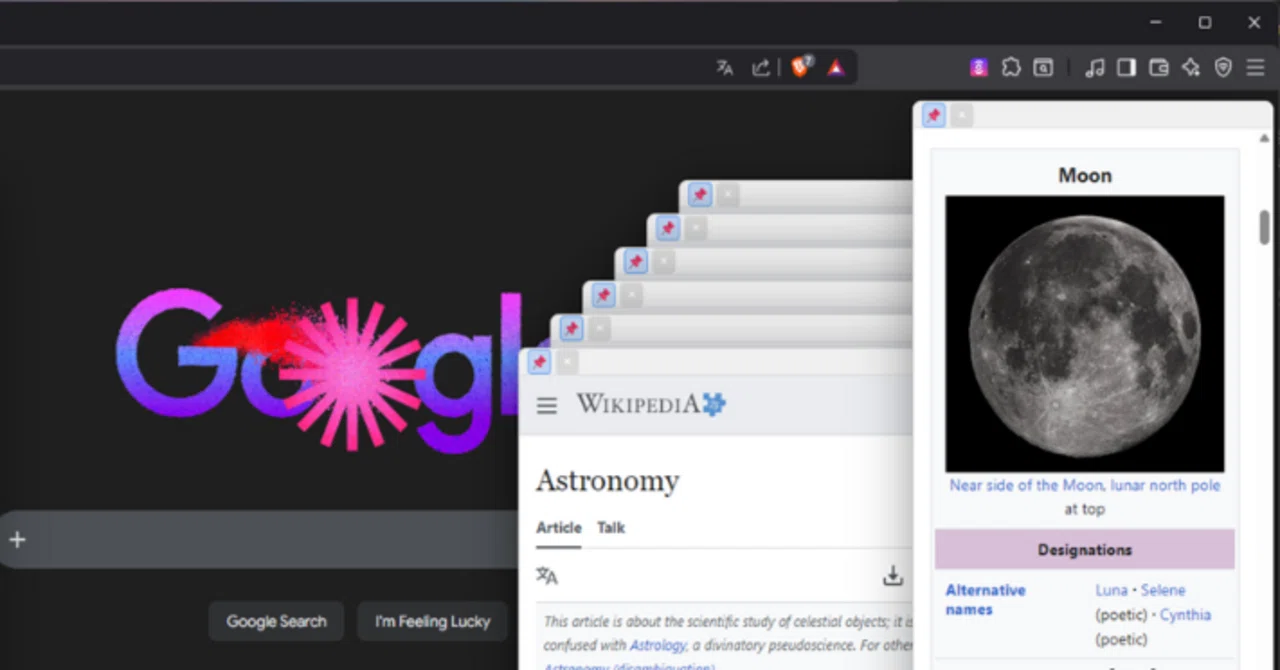1280x670 pixels.
Task: Click the I'm Feeling Lucky button
Action: click(432, 621)
